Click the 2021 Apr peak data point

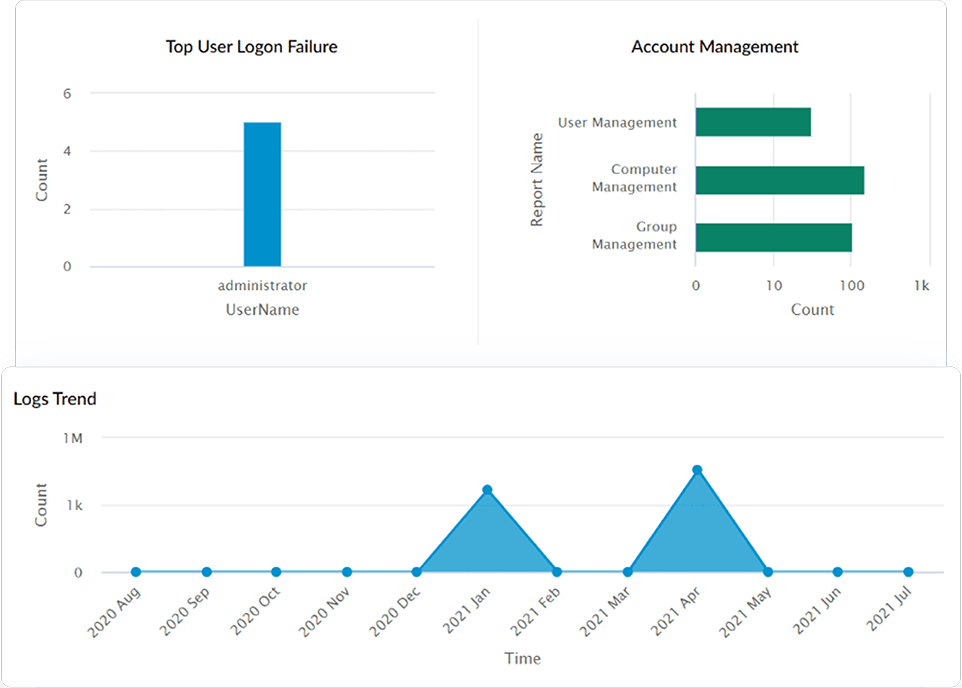(x=696, y=467)
